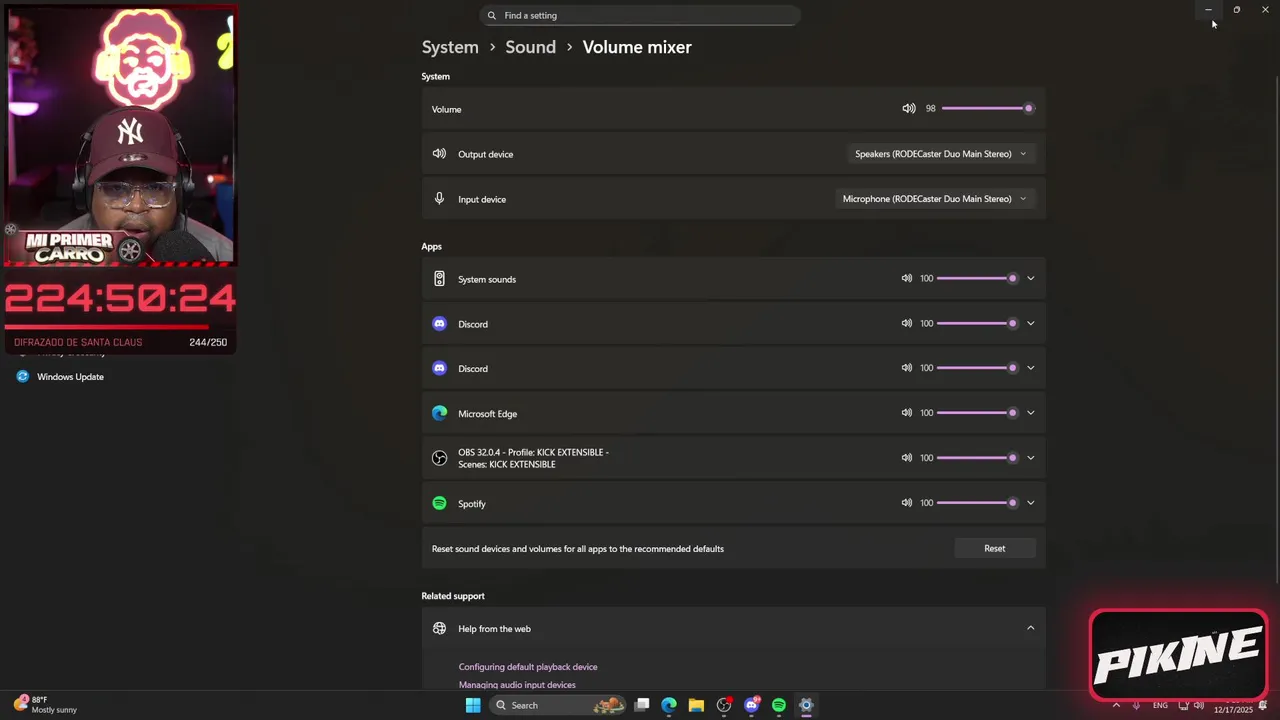
Task: Click the Help from the web globe icon
Action: (x=439, y=628)
